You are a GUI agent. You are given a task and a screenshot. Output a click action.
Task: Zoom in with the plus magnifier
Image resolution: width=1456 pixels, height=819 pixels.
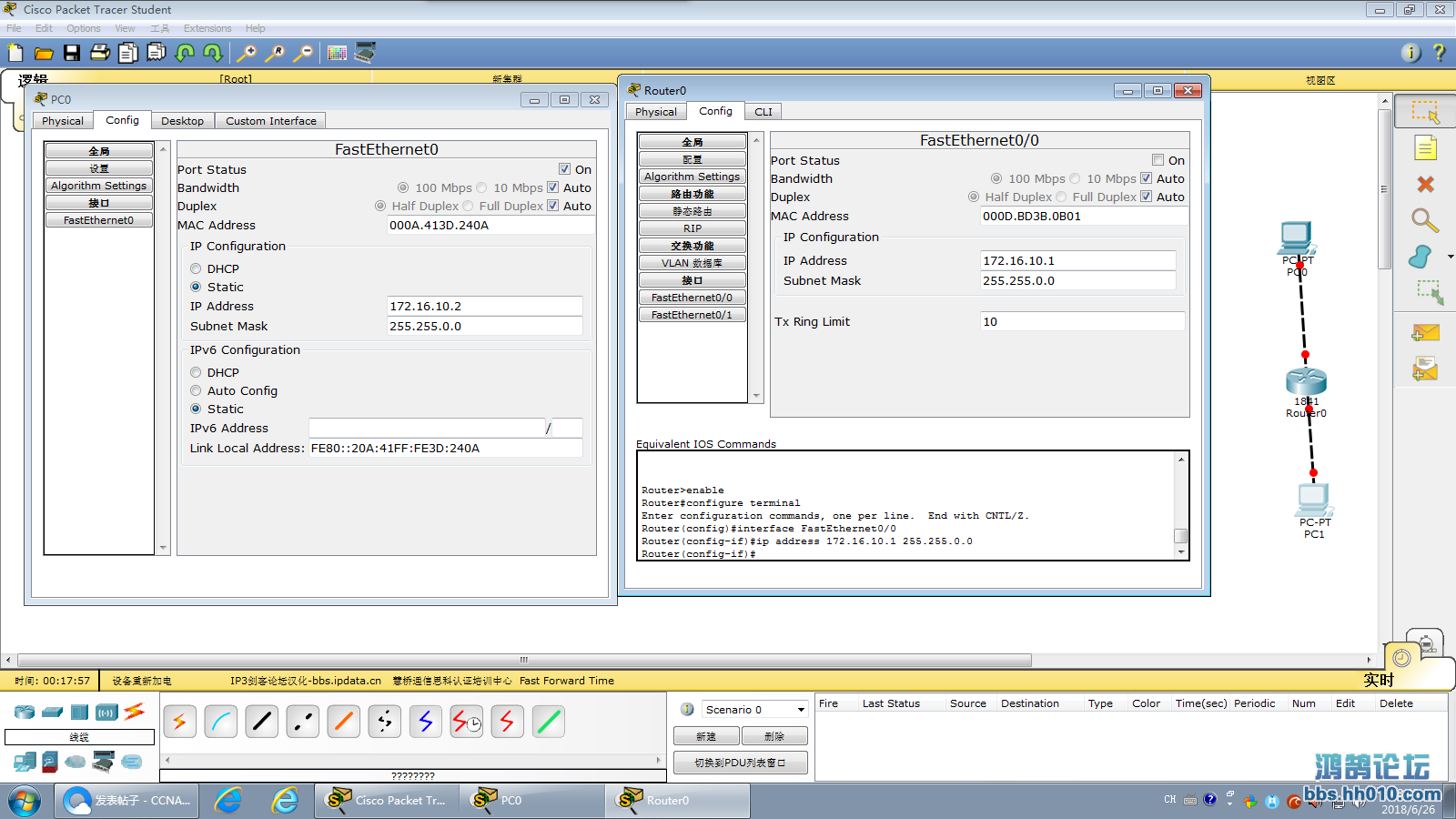pyautogui.click(x=247, y=53)
